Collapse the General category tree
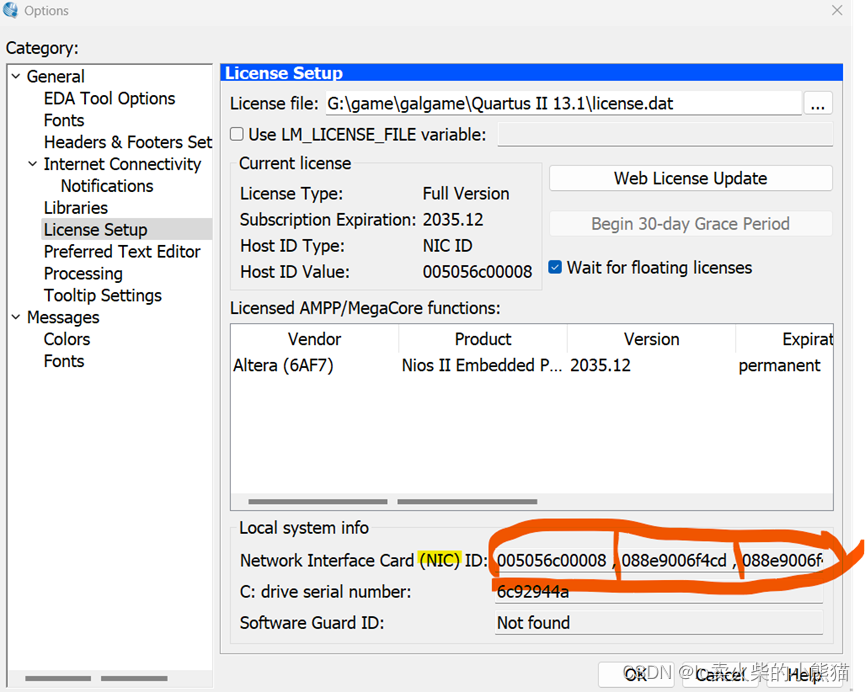 (16, 77)
